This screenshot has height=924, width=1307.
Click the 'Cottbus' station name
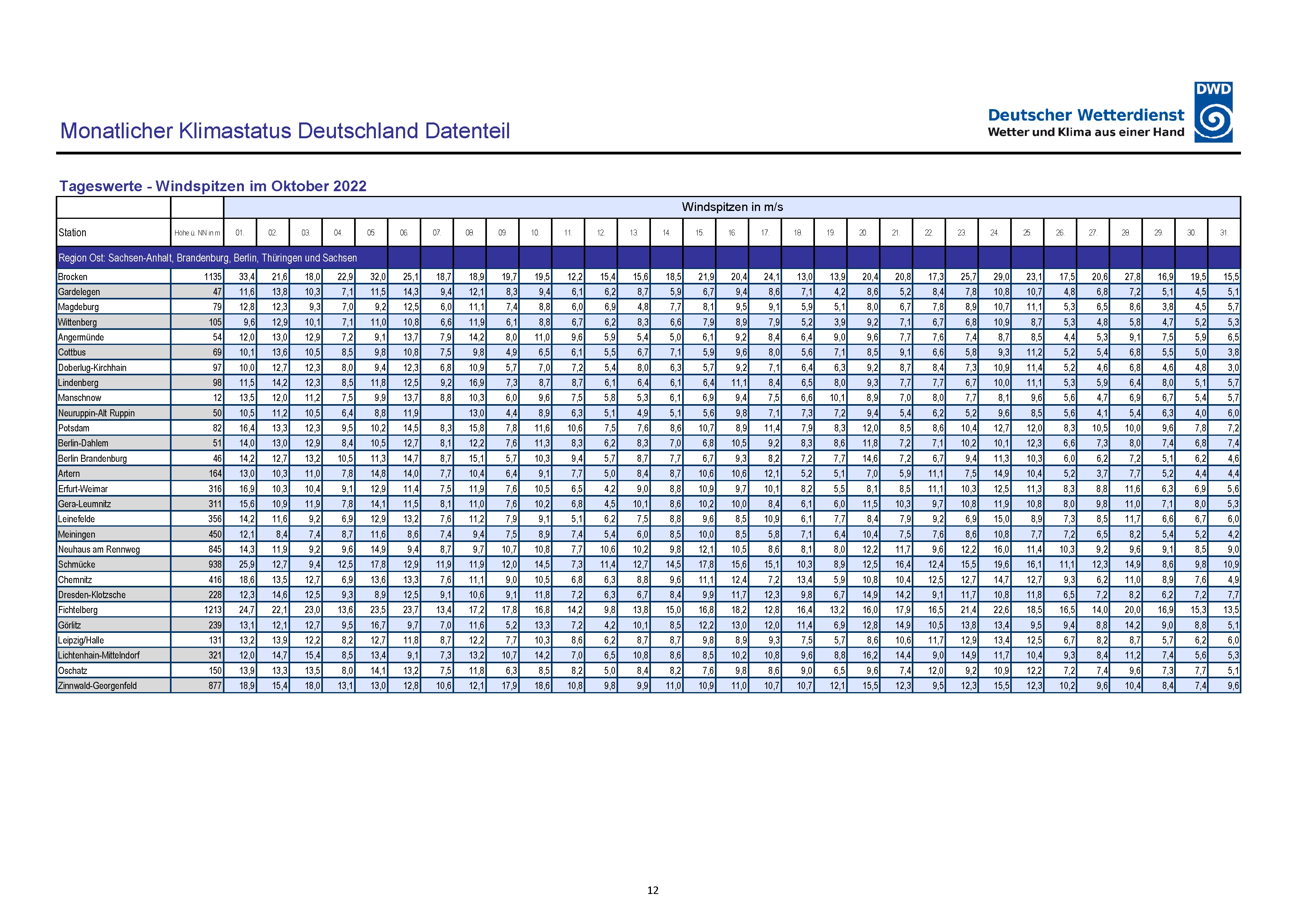tap(72, 353)
